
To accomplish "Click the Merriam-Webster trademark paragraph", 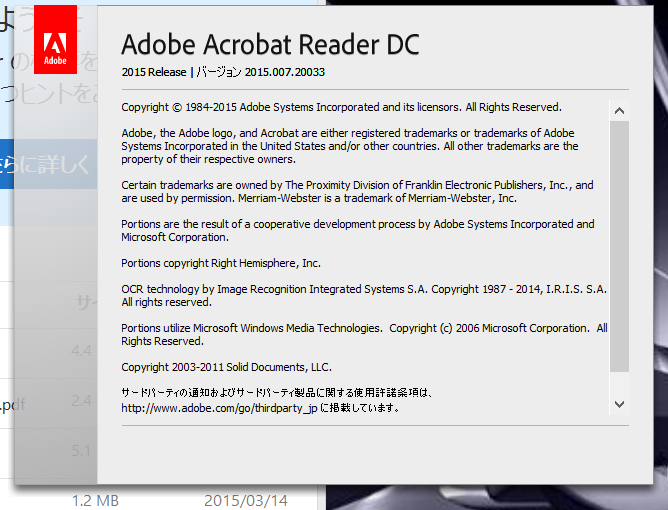I will (x=357, y=192).
